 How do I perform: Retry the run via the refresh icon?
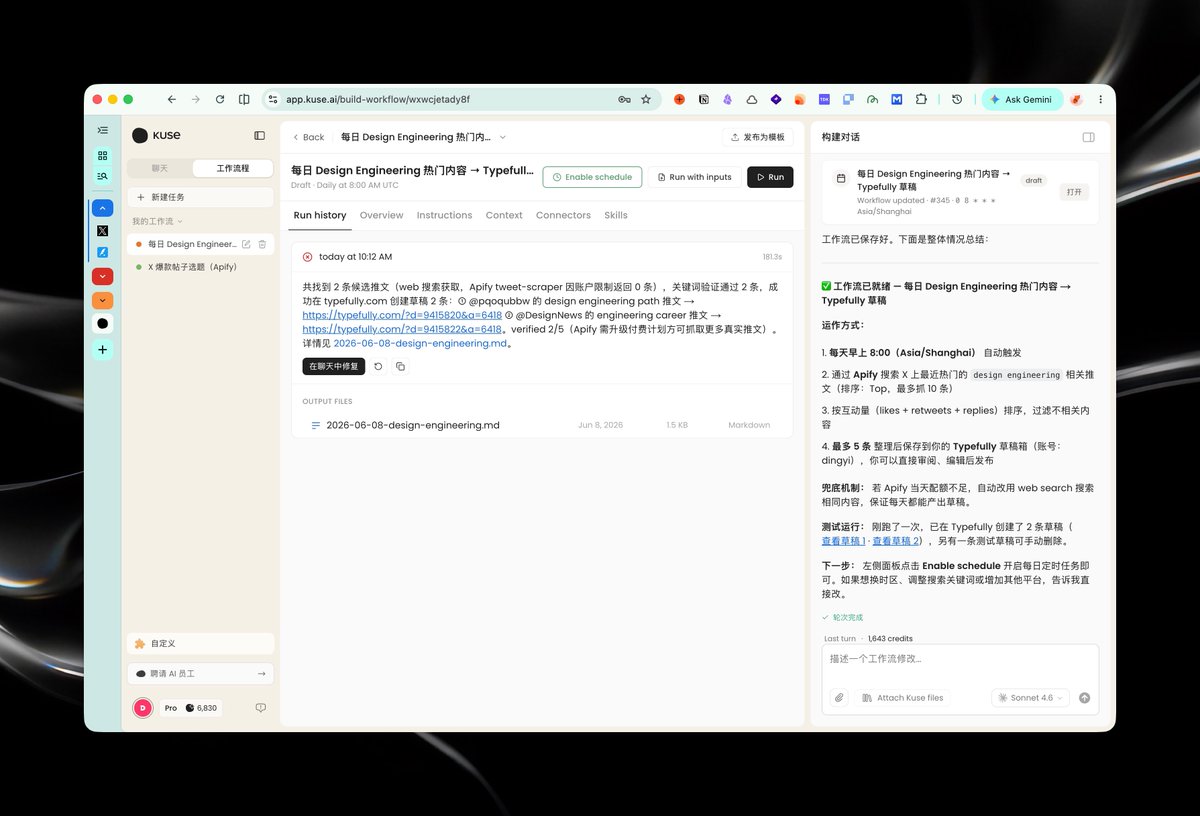378,367
